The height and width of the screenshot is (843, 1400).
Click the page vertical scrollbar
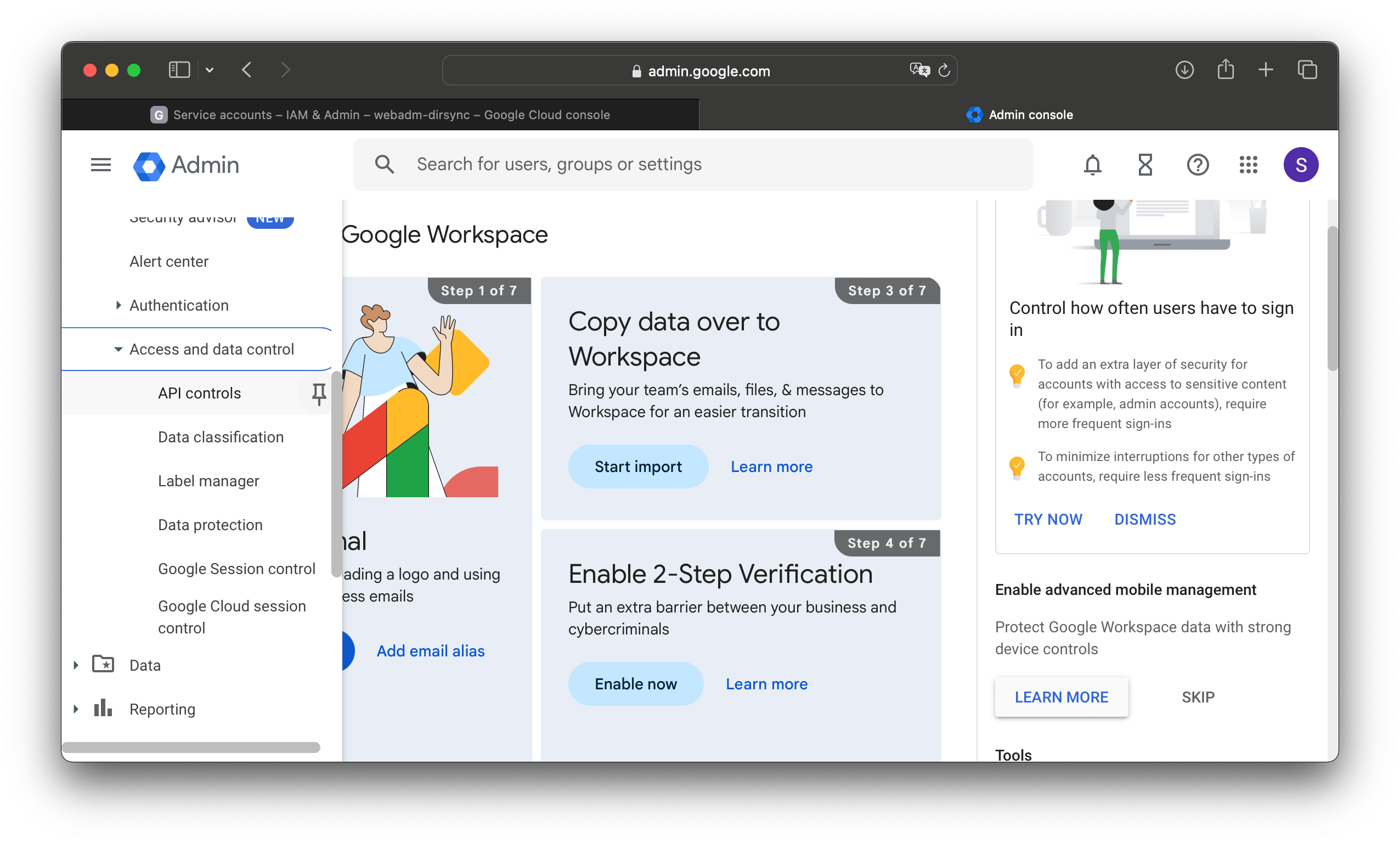(1332, 298)
